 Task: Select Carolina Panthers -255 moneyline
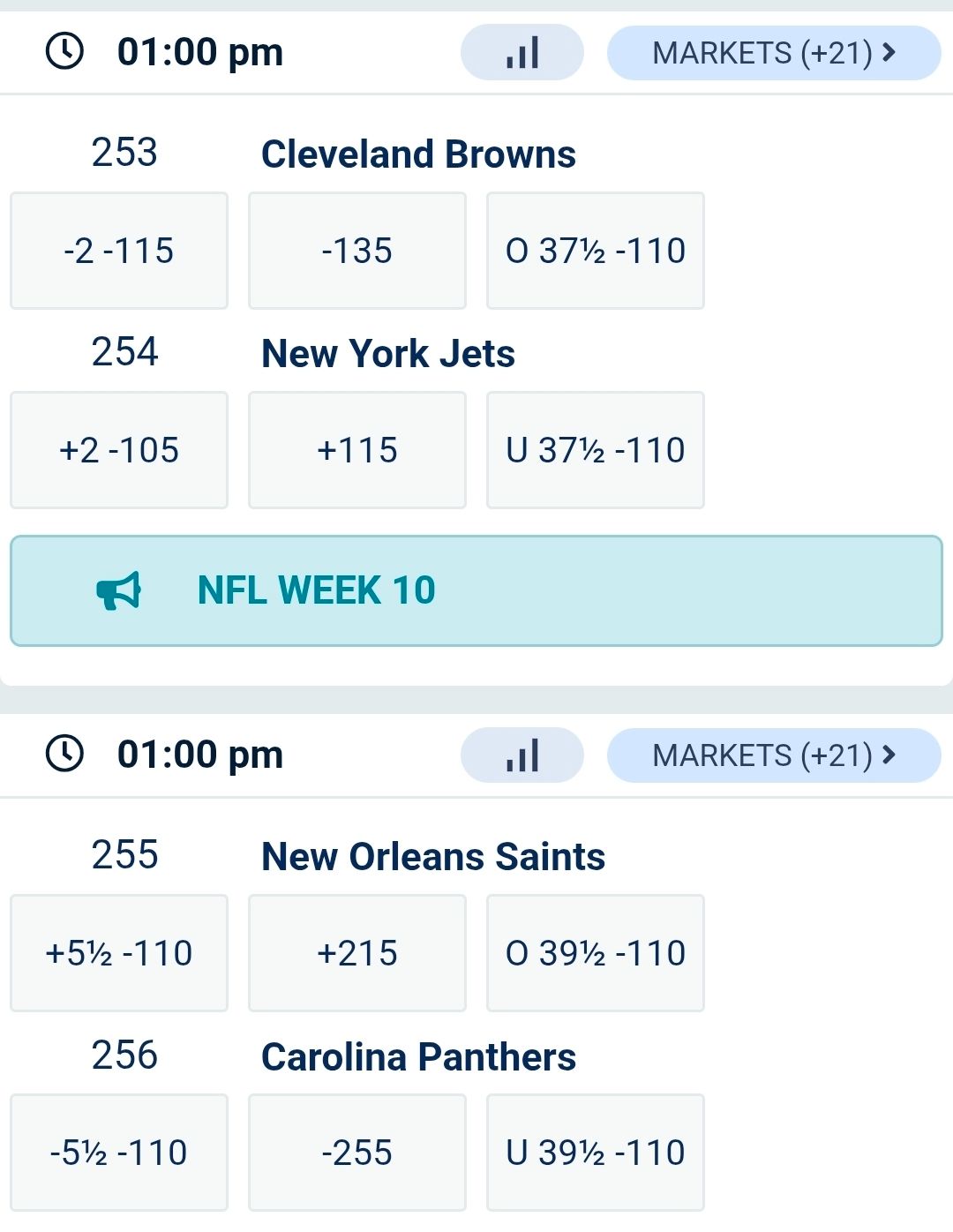tap(357, 1153)
